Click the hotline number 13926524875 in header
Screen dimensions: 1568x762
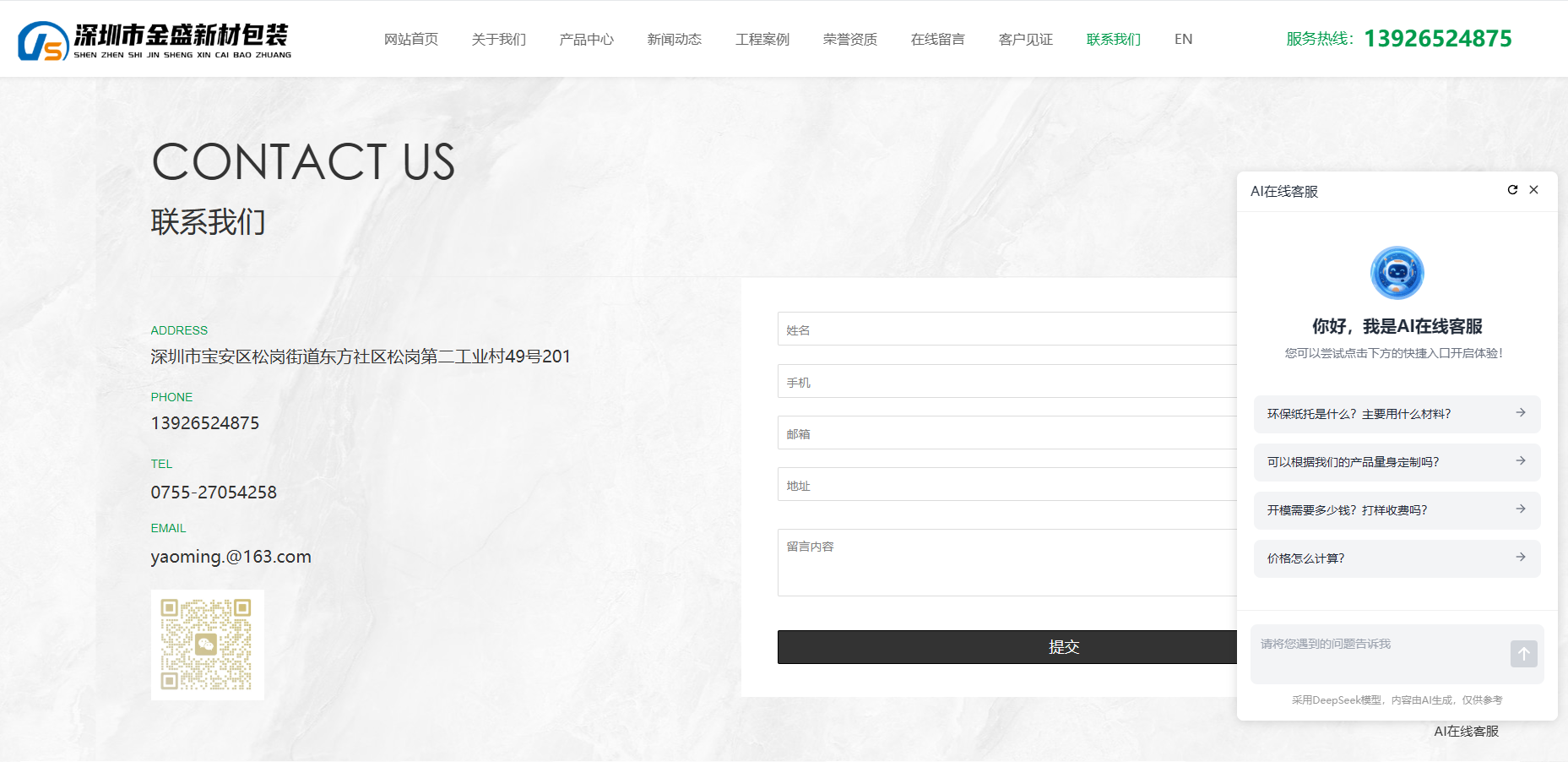coord(1438,39)
